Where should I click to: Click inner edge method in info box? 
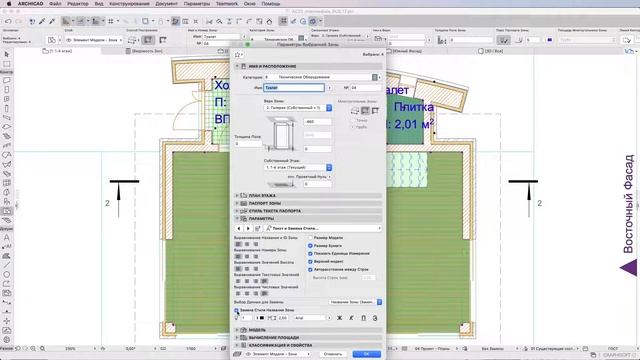click(x=148, y=40)
